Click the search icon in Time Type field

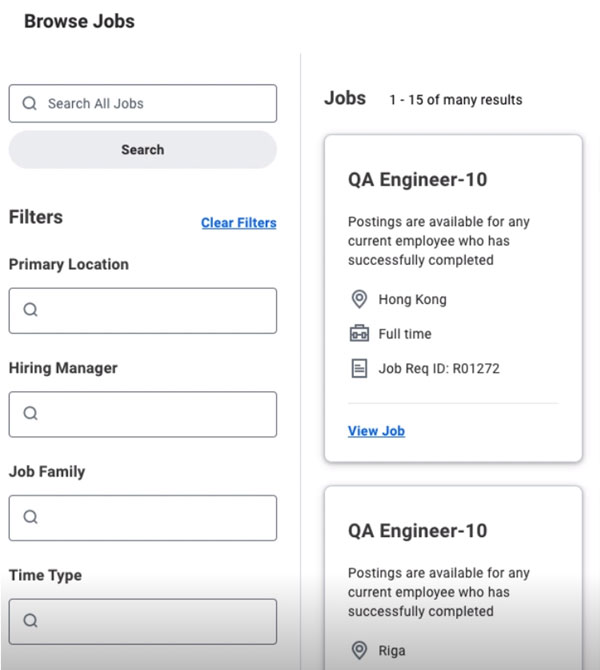(30, 621)
